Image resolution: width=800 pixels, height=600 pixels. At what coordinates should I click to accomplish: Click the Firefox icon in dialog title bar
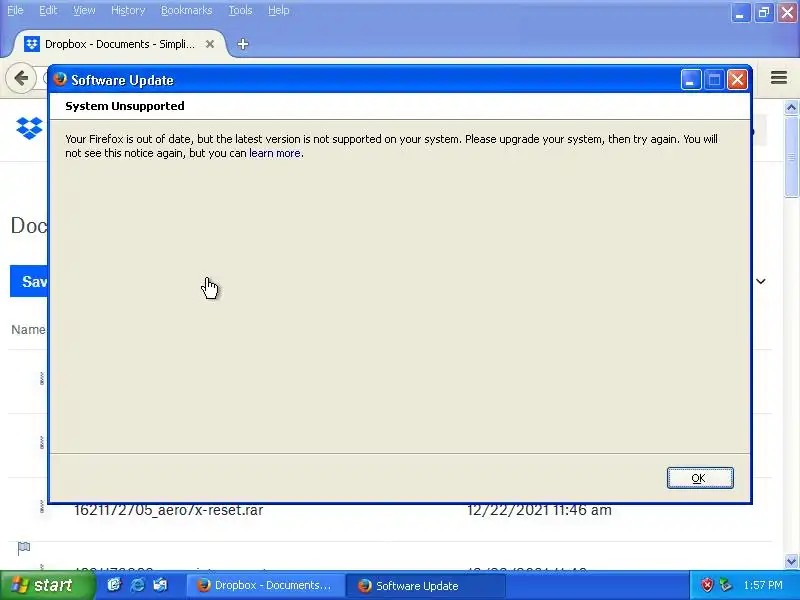(x=60, y=79)
